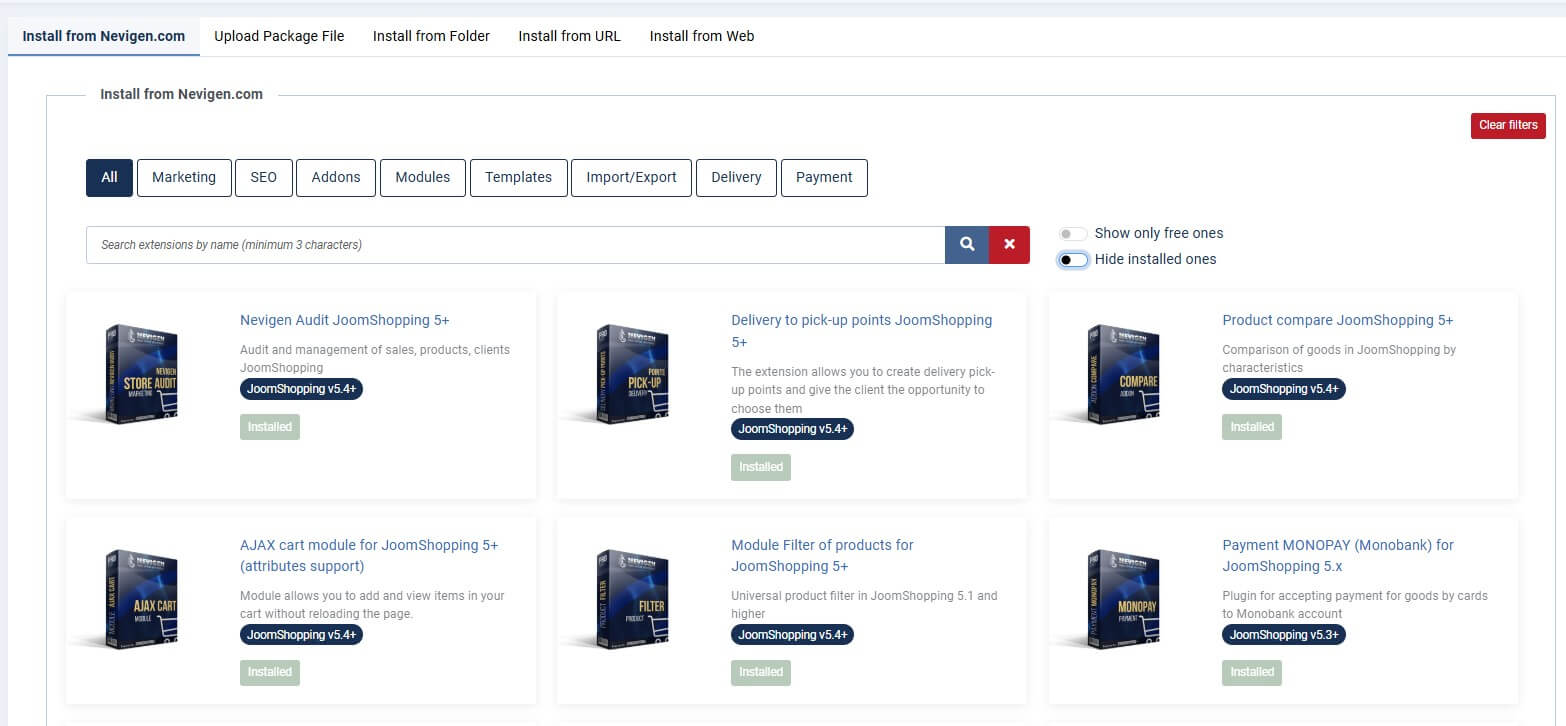Filter extensions by Payment
The height and width of the screenshot is (726, 1566).
click(x=824, y=177)
